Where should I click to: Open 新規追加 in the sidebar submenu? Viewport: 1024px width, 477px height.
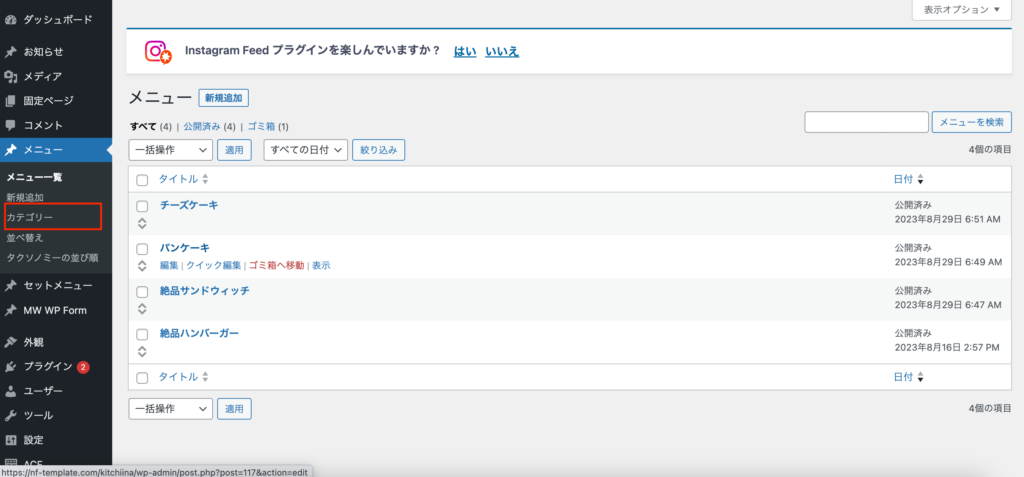point(25,197)
